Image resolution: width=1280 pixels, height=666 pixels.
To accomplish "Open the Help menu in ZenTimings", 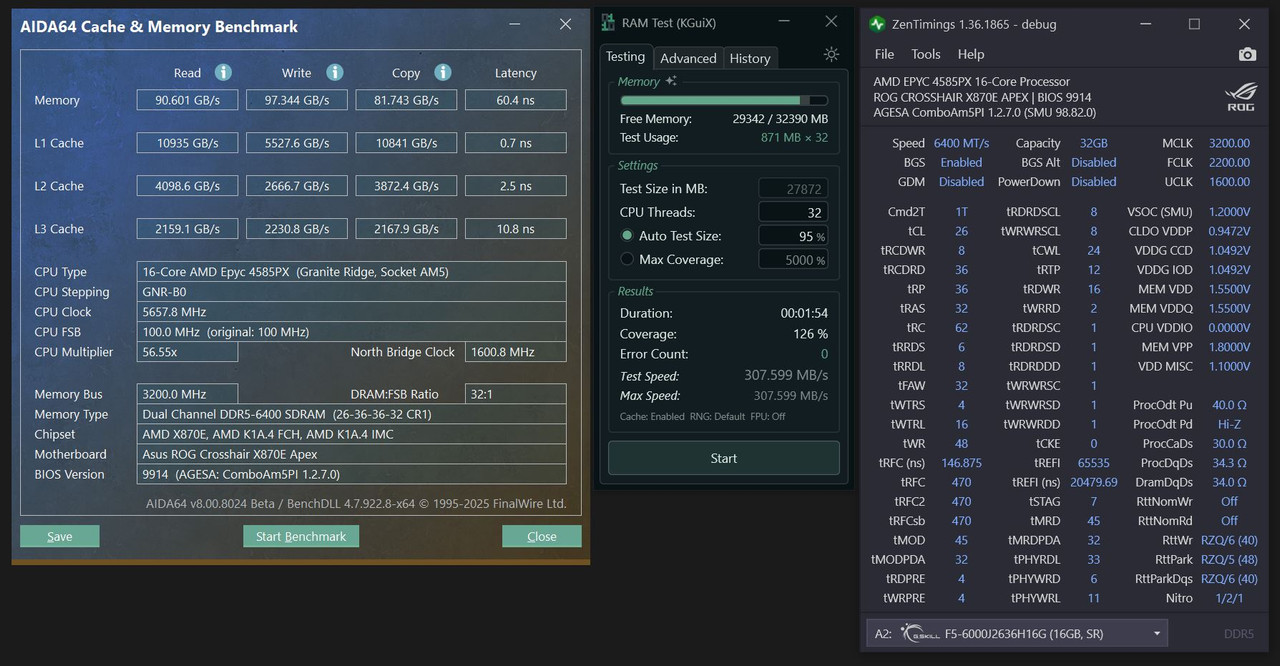I will [x=971, y=54].
